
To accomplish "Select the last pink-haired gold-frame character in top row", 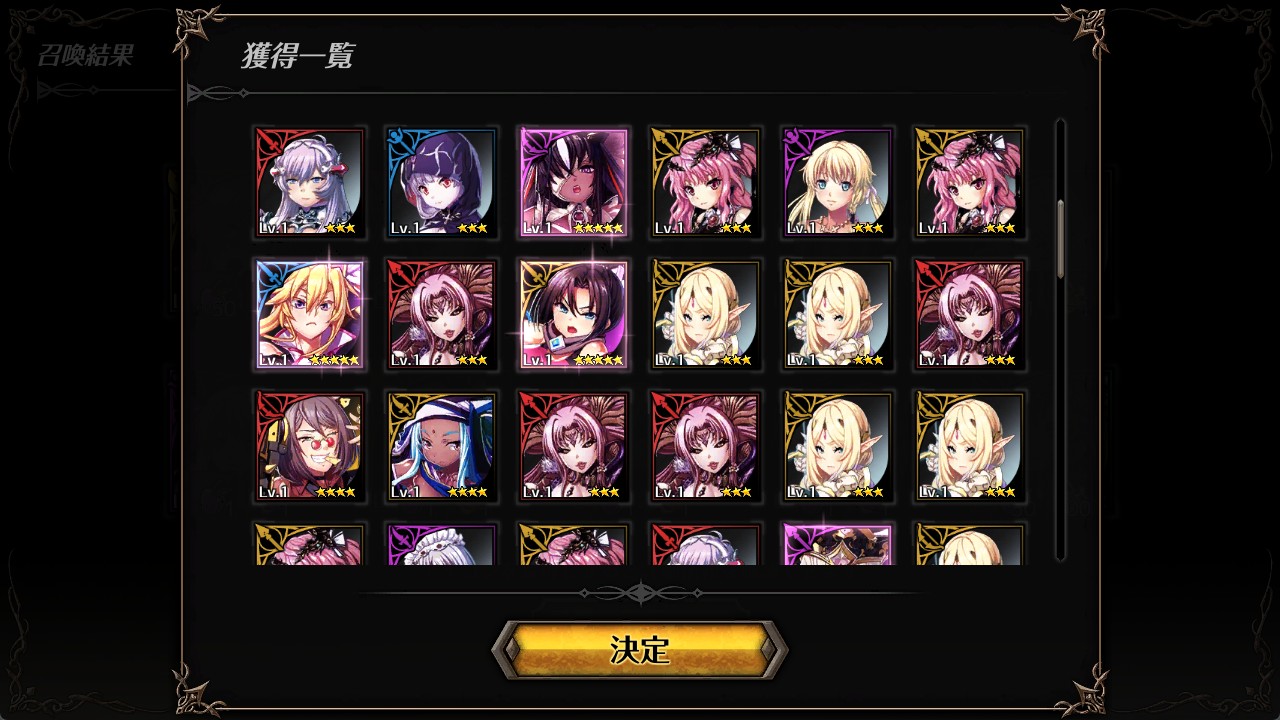I will click(x=970, y=182).
